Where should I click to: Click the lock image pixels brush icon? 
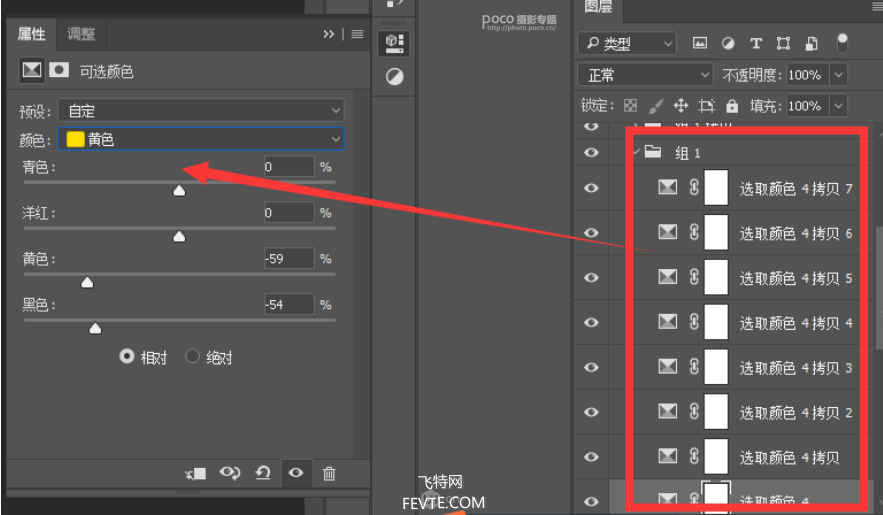pyautogui.click(x=656, y=105)
